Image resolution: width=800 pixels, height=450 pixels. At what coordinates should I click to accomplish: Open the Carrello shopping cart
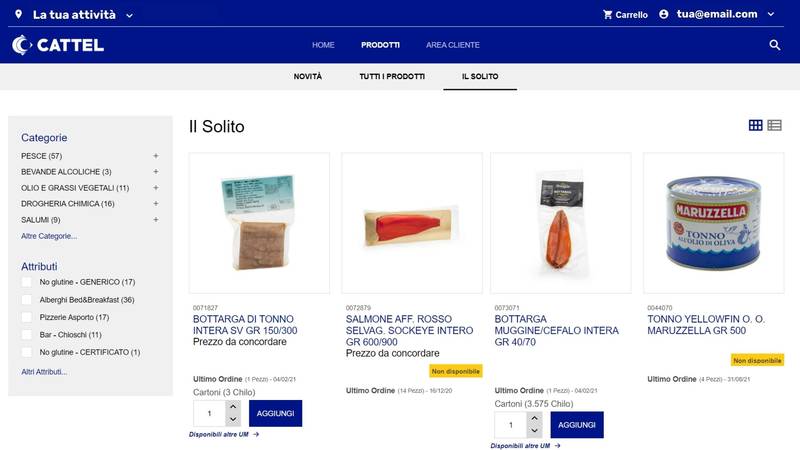pyautogui.click(x=625, y=15)
